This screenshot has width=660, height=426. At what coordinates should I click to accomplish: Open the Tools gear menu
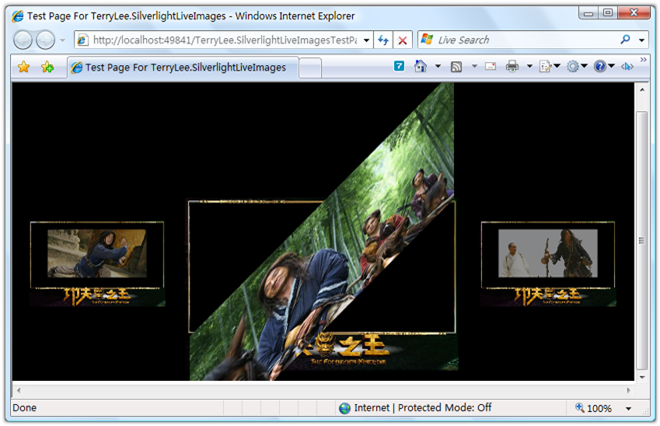[x=577, y=66]
